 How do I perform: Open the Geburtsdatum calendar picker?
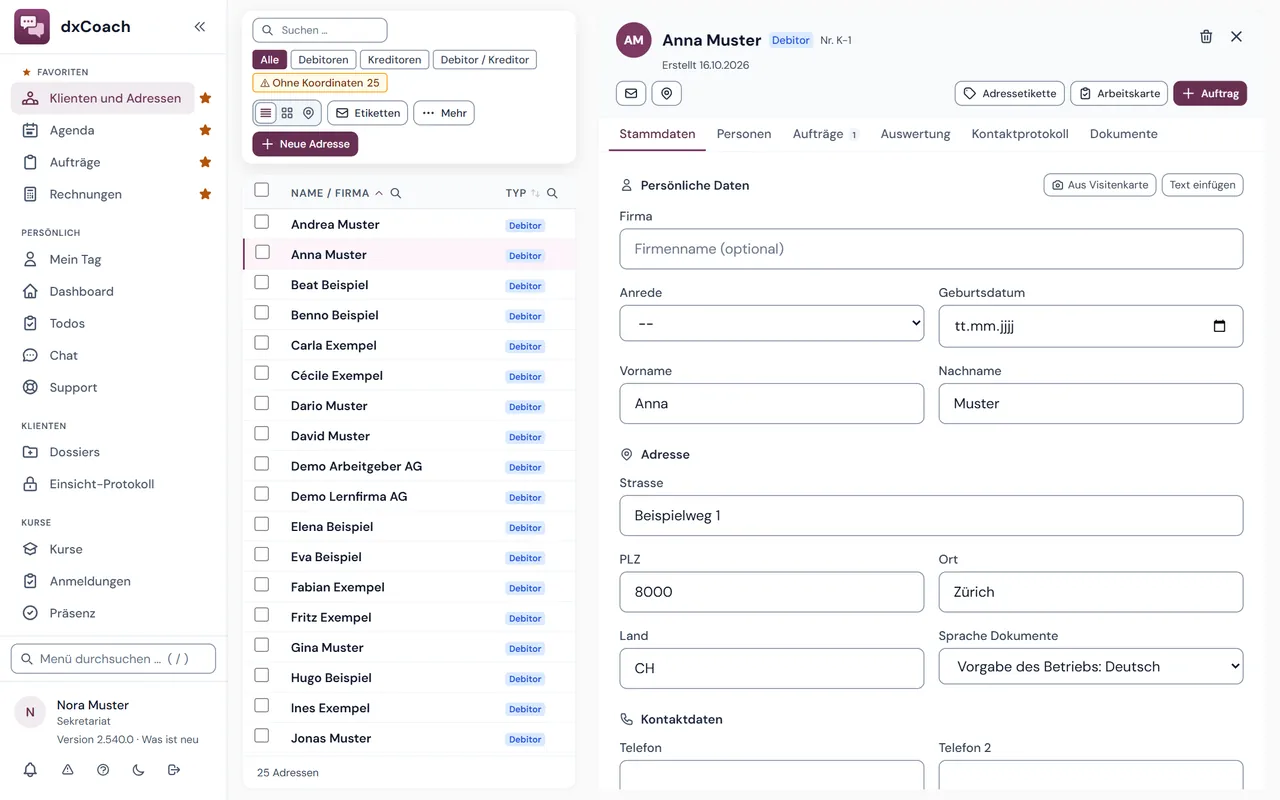pos(1219,326)
